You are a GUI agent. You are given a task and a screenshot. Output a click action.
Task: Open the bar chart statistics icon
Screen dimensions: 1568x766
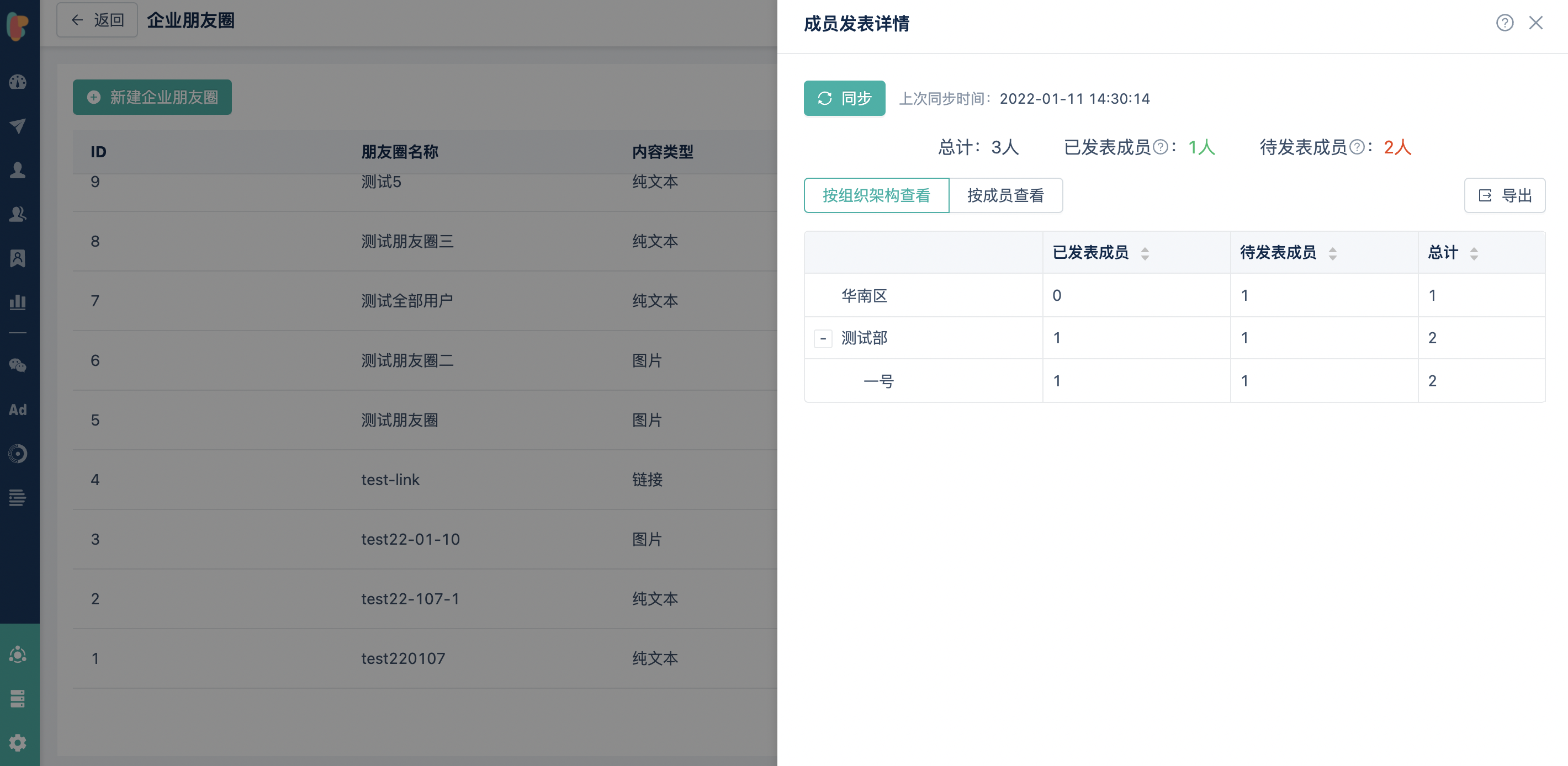pos(18,302)
